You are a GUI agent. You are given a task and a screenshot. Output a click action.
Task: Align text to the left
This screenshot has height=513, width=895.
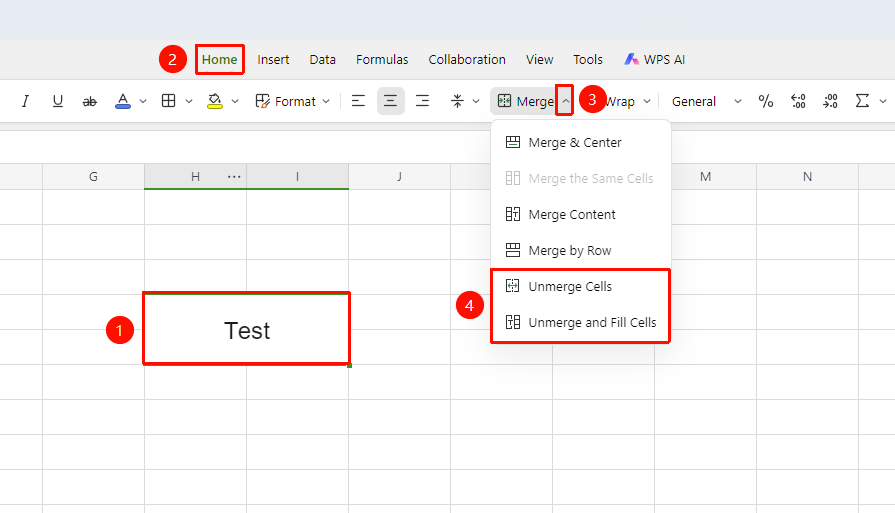[358, 102]
